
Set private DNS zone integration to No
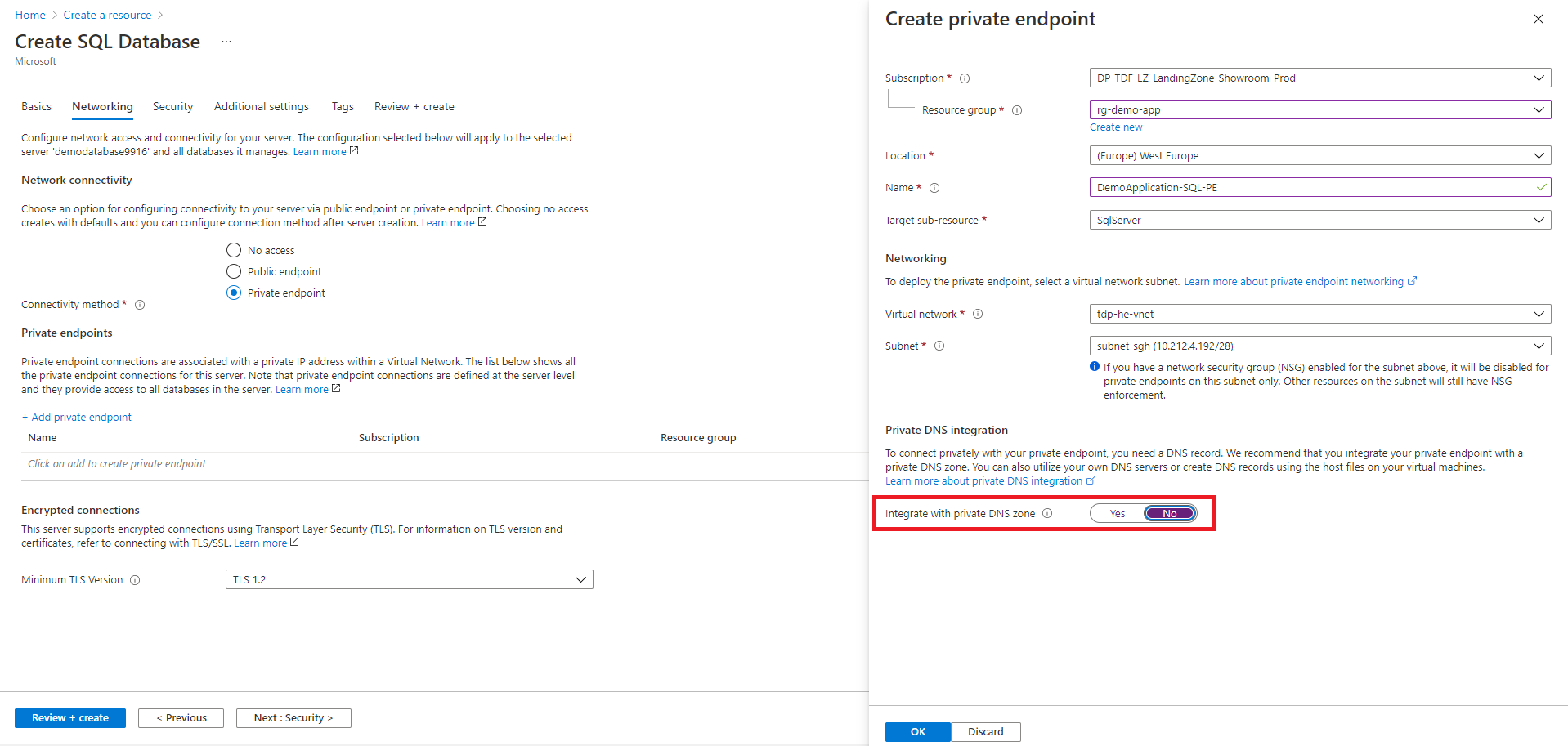point(1170,513)
